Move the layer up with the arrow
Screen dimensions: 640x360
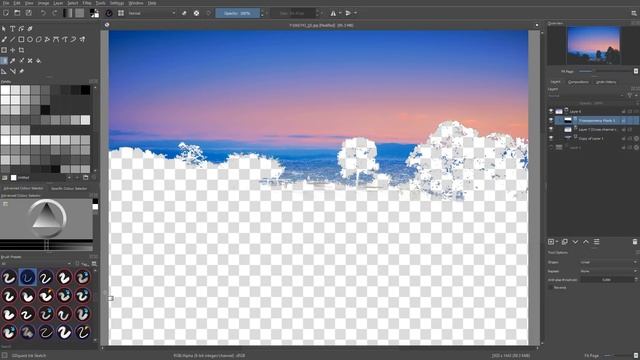click(x=586, y=242)
